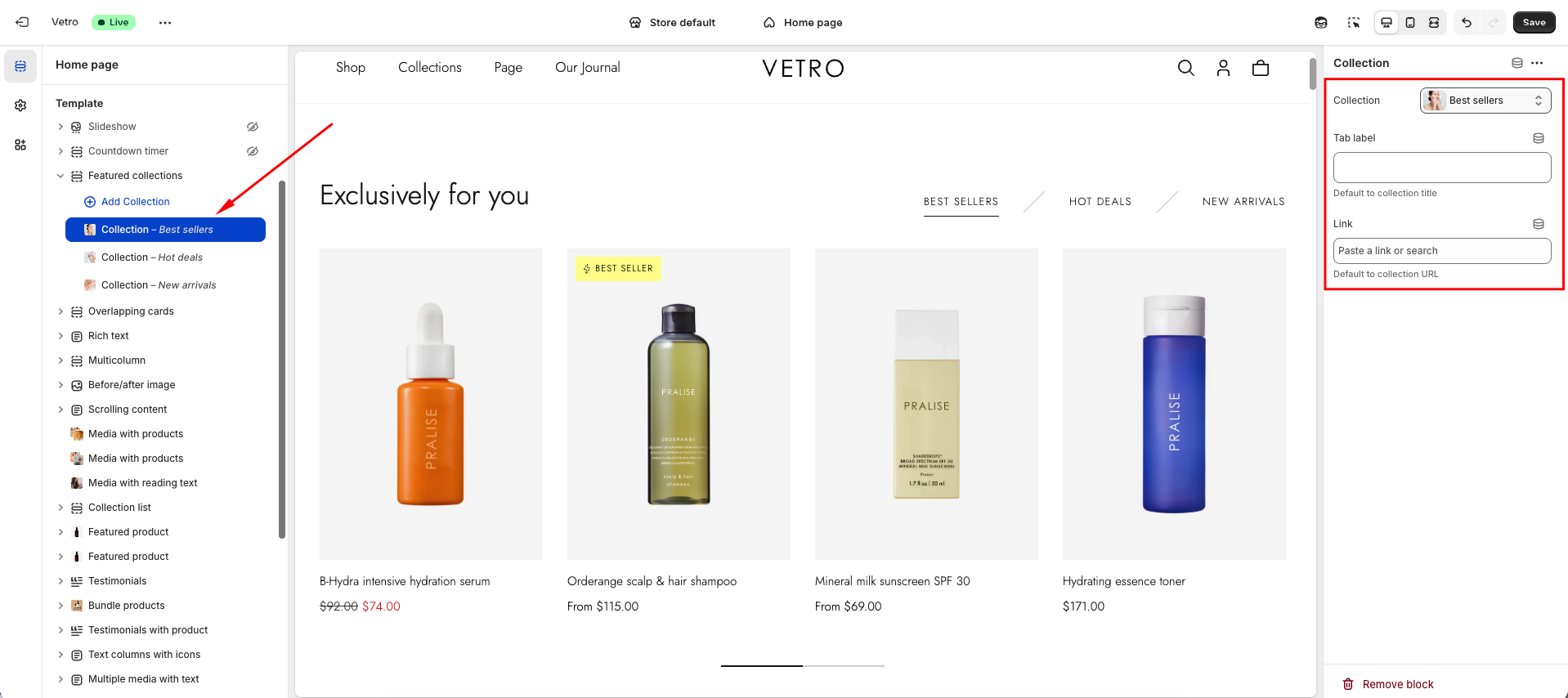Expand the Overlapping cards section
Image resolution: width=1568 pixels, height=698 pixels.
click(60, 311)
